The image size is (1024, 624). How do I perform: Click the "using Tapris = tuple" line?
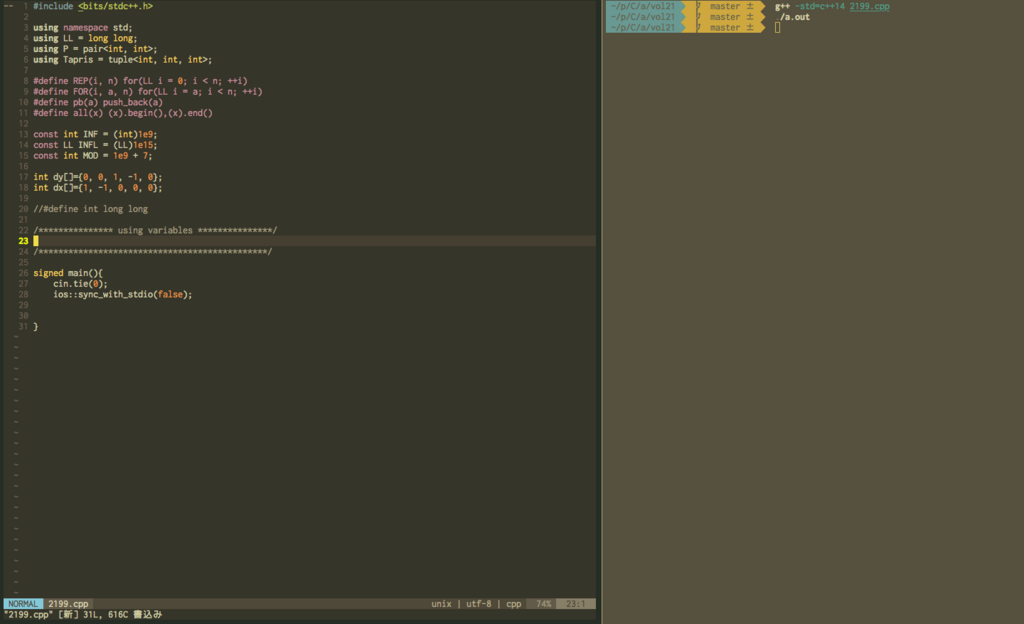pyautogui.click(x=123, y=59)
